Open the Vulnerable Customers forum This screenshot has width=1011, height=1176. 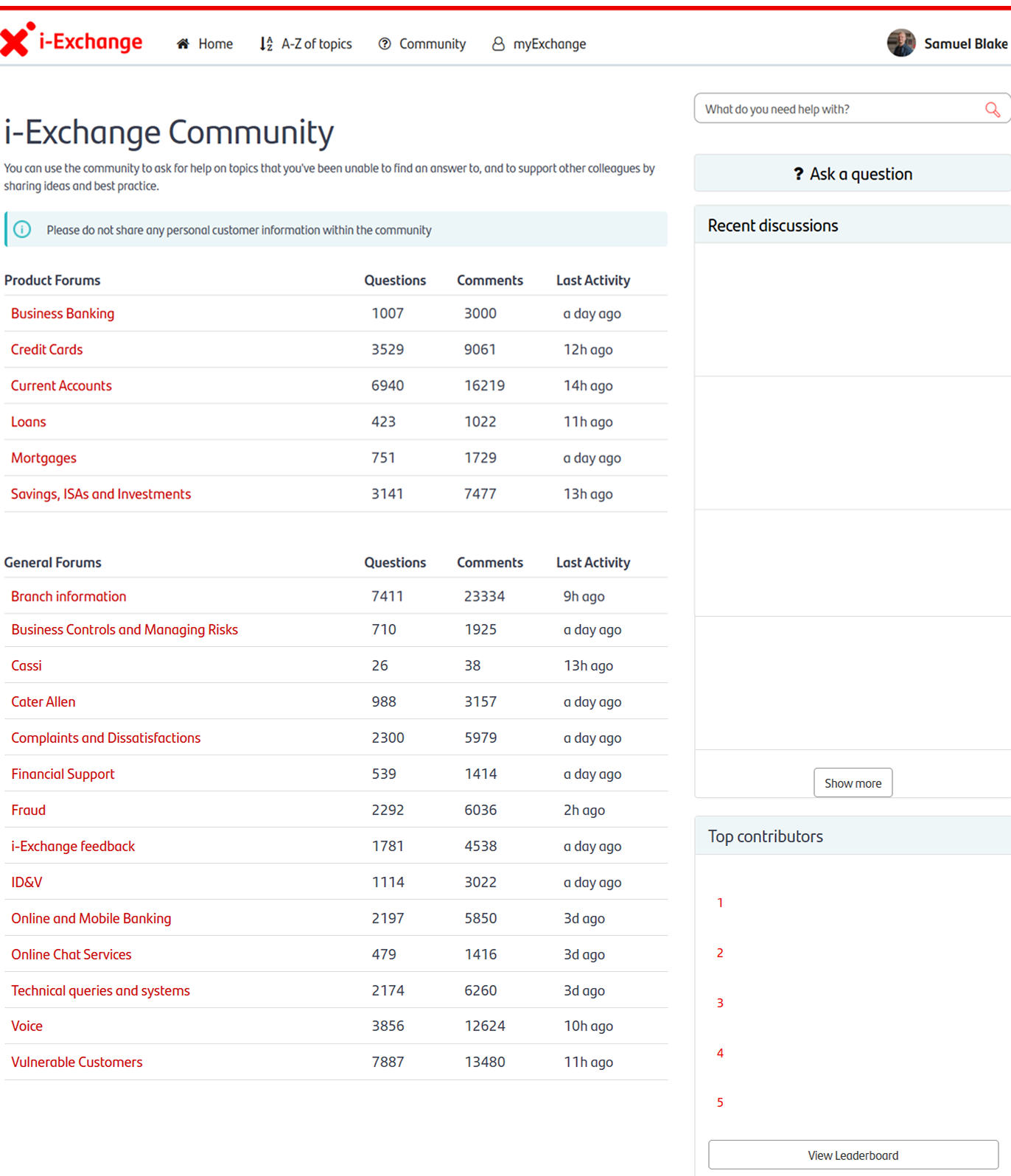(x=77, y=1063)
